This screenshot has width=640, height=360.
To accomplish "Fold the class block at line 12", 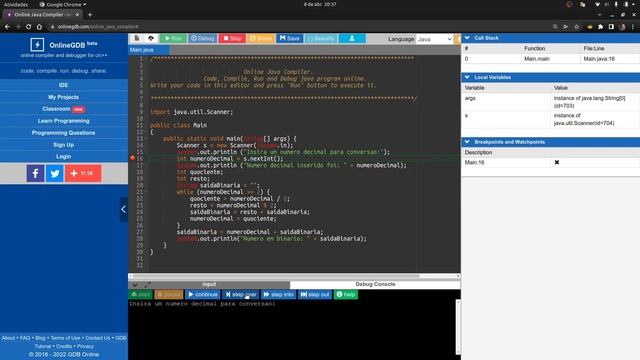I will (x=146, y=132).
